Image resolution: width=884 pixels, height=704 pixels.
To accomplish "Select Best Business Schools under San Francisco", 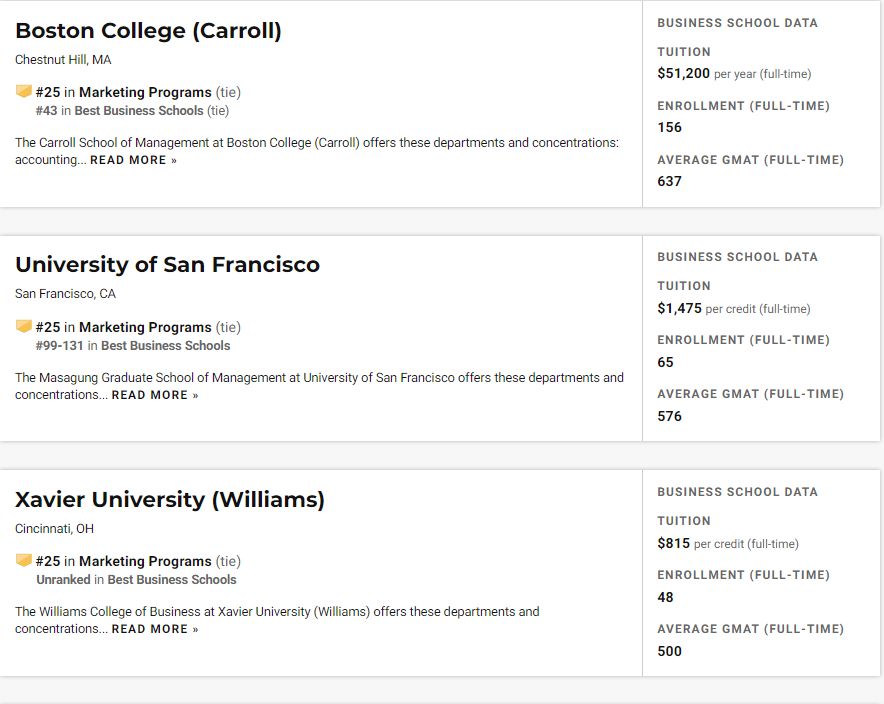I will tap(165, 345).
